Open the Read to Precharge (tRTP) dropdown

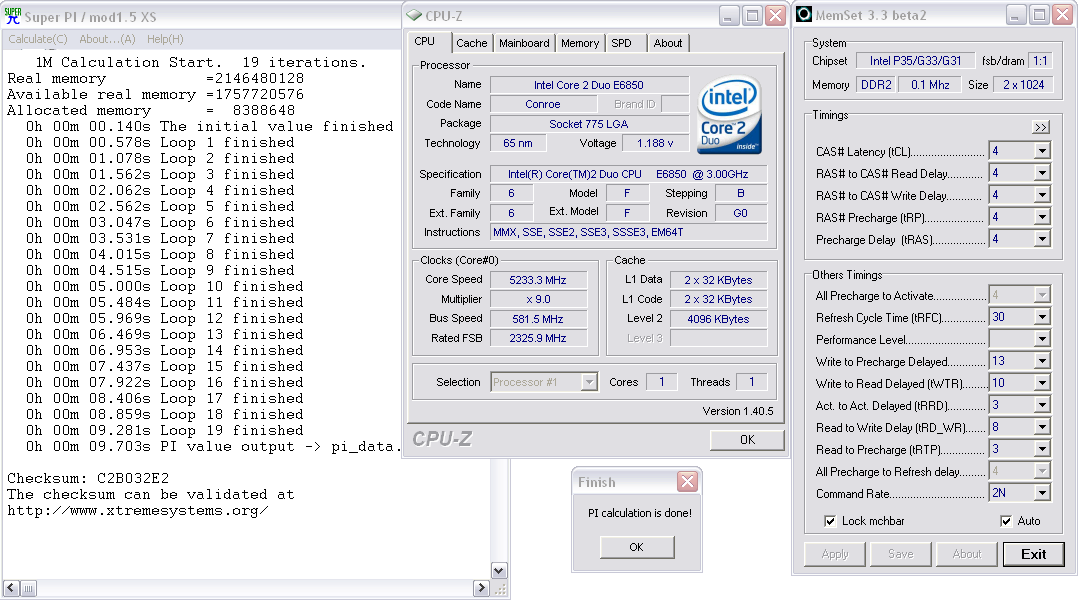tap(1042, 449)
